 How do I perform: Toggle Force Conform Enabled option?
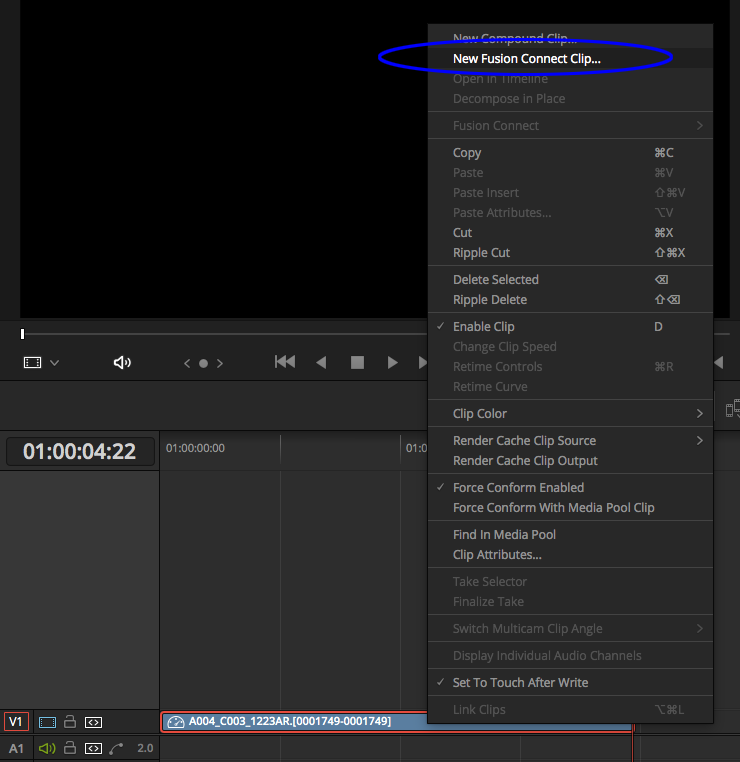pos(518,488)
